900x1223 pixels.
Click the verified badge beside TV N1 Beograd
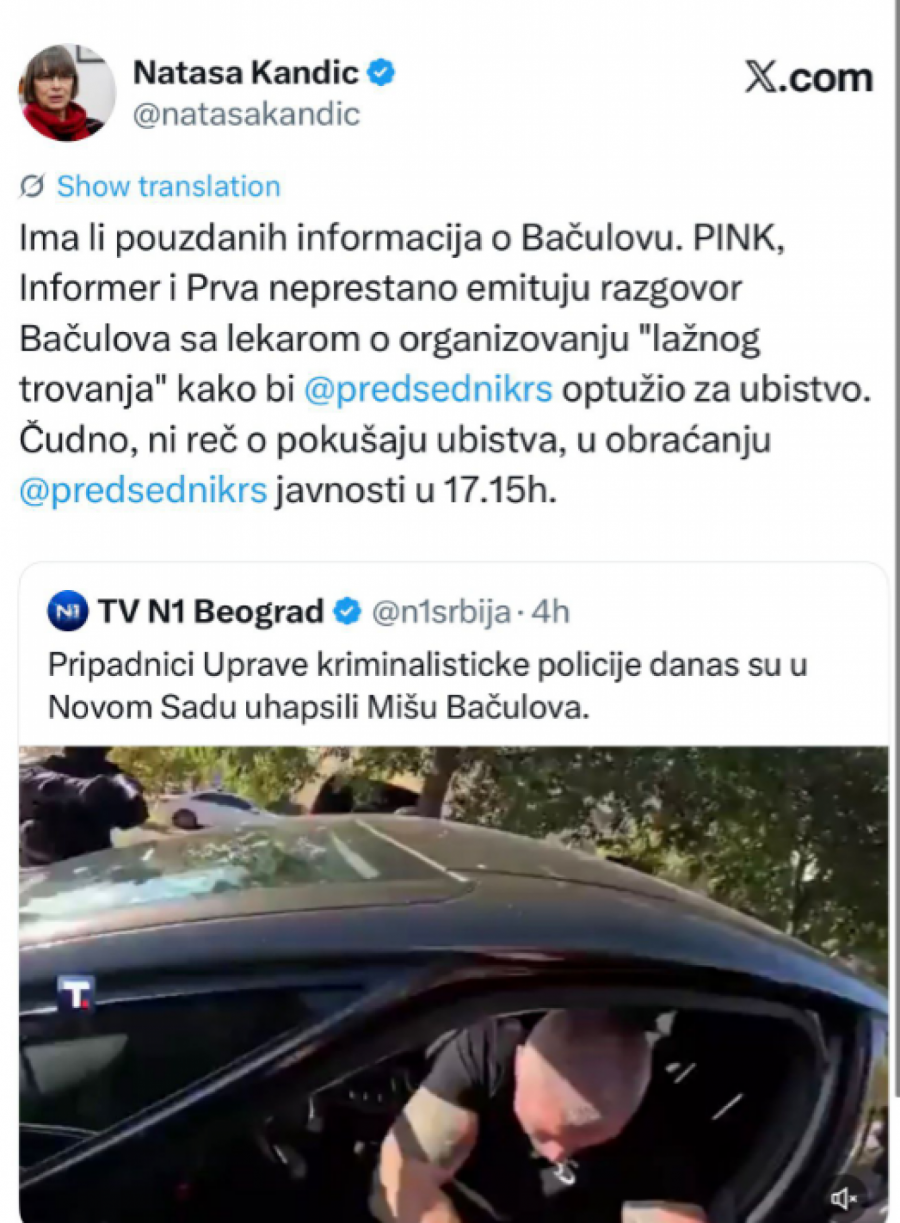pyautogui.click(x=347, y=611)
